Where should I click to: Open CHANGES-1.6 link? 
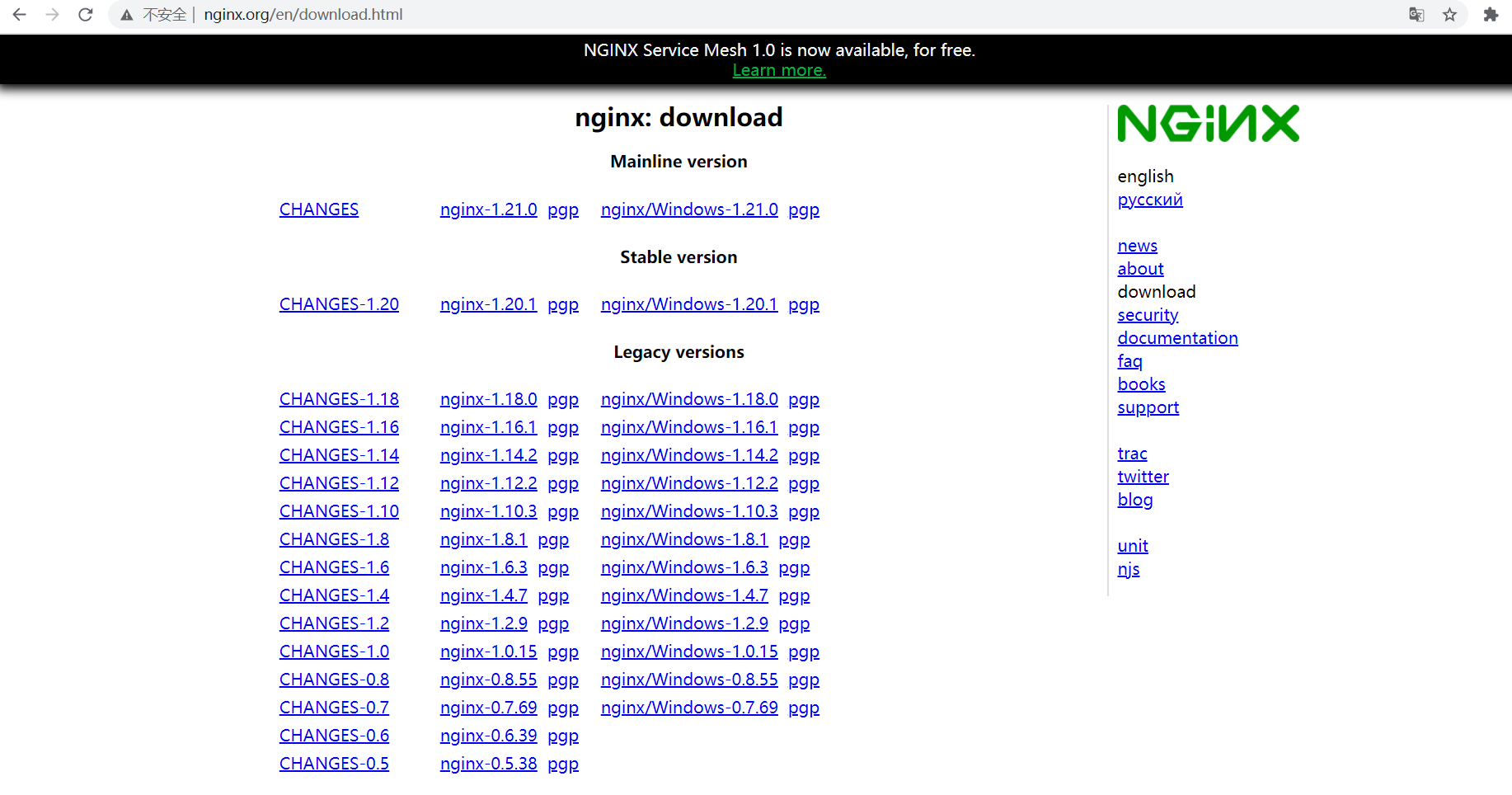[334, 567]
